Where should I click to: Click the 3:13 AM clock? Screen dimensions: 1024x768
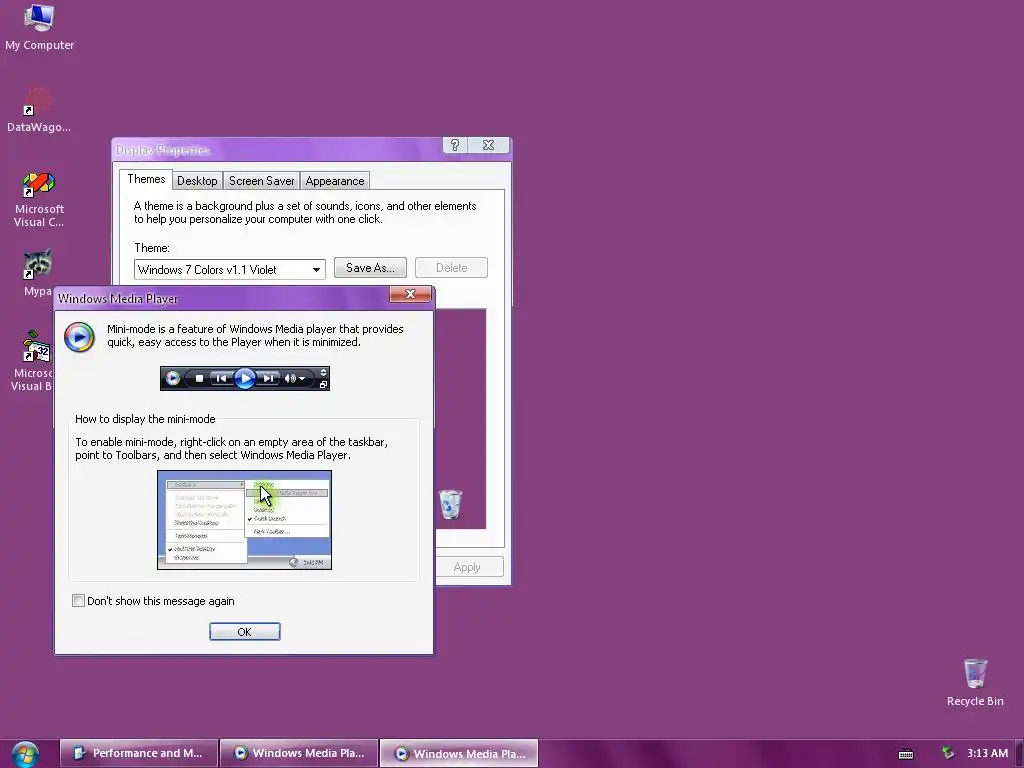pyautogui.click(x=987, y=753)
